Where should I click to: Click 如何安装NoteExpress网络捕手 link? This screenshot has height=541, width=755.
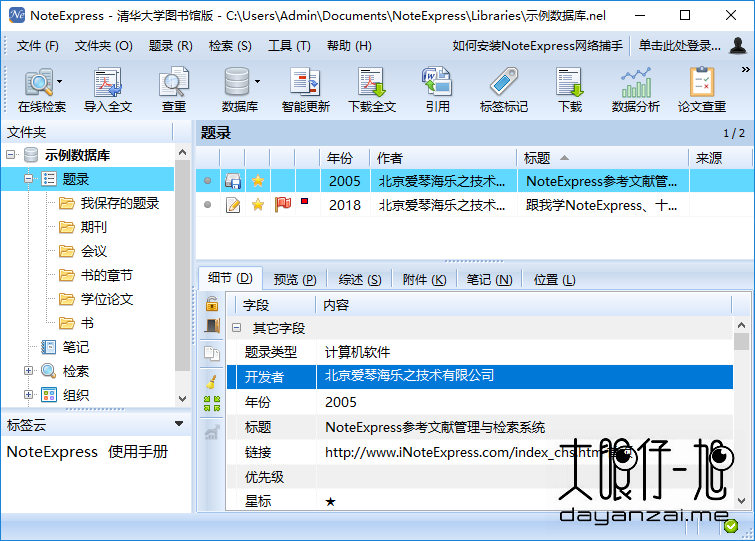click(x=537, y=46)
